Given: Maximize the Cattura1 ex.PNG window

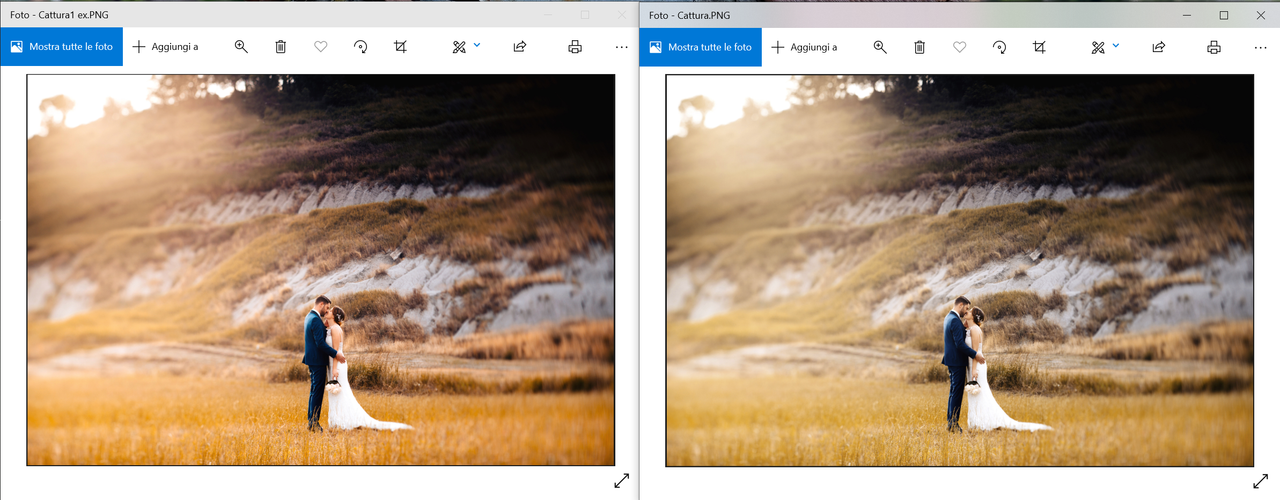Looking at the screenshot, I should 585,15.
